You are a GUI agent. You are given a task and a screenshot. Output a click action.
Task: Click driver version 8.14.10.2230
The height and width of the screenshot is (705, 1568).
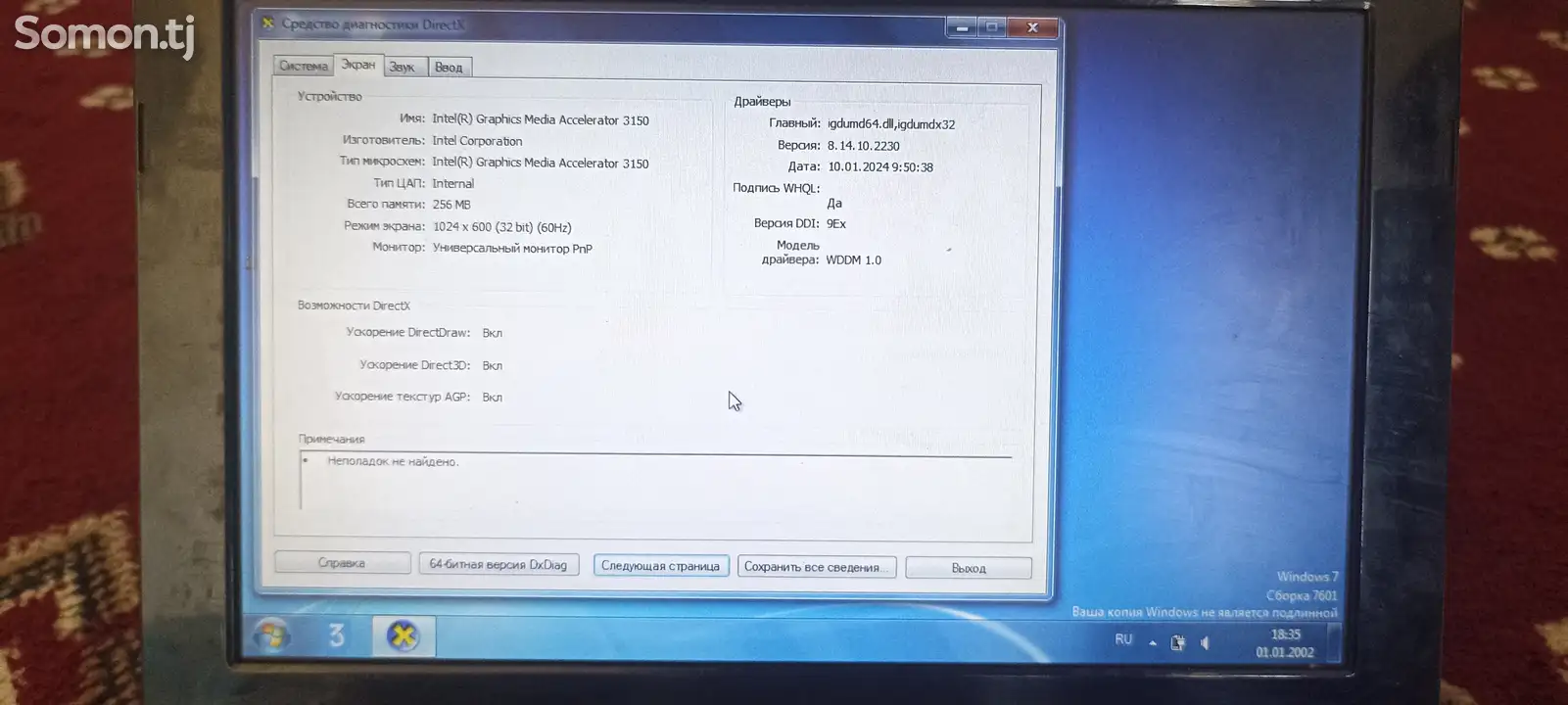(863, 146)
